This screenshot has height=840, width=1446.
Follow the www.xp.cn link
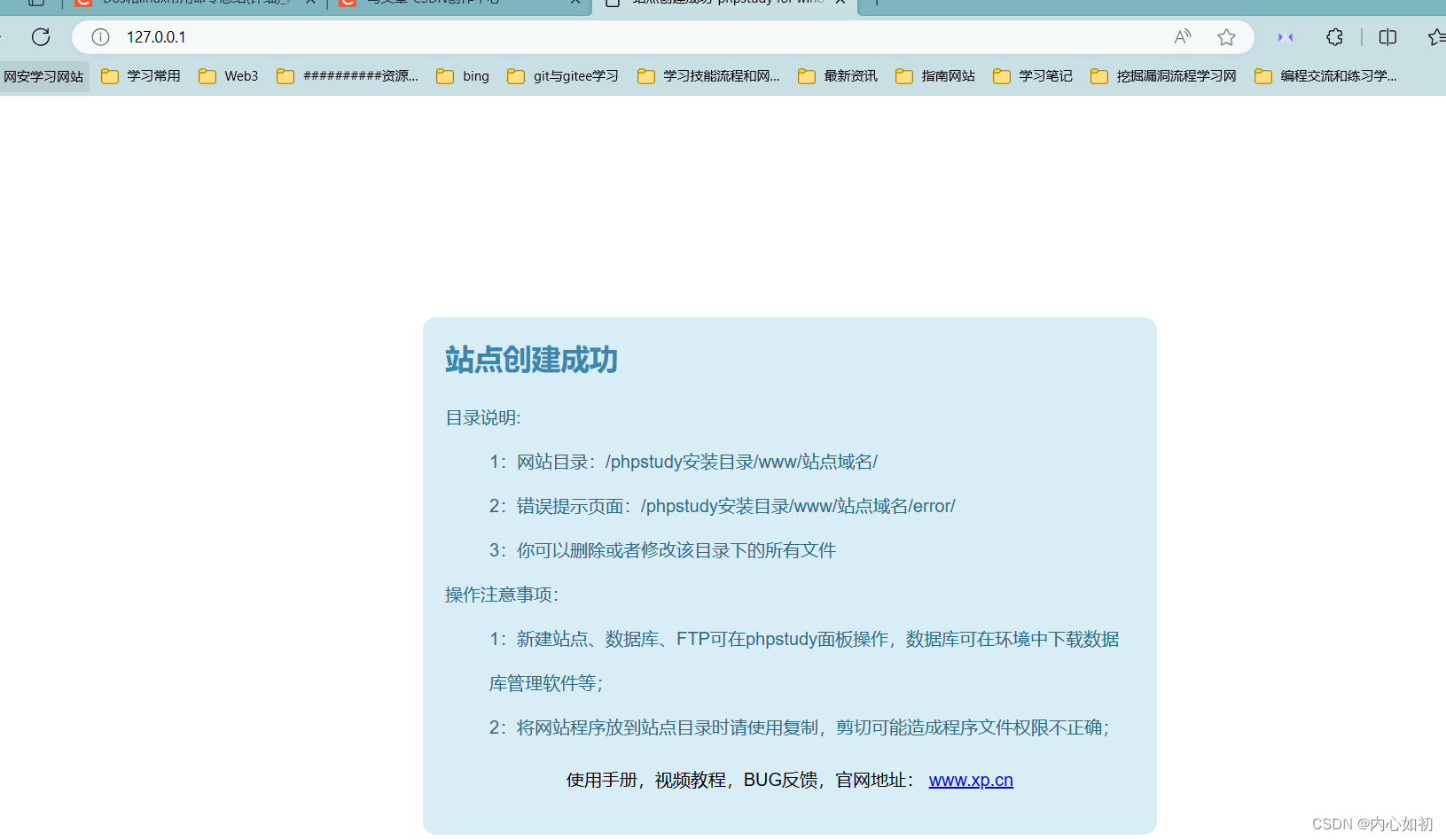point(971,780)
